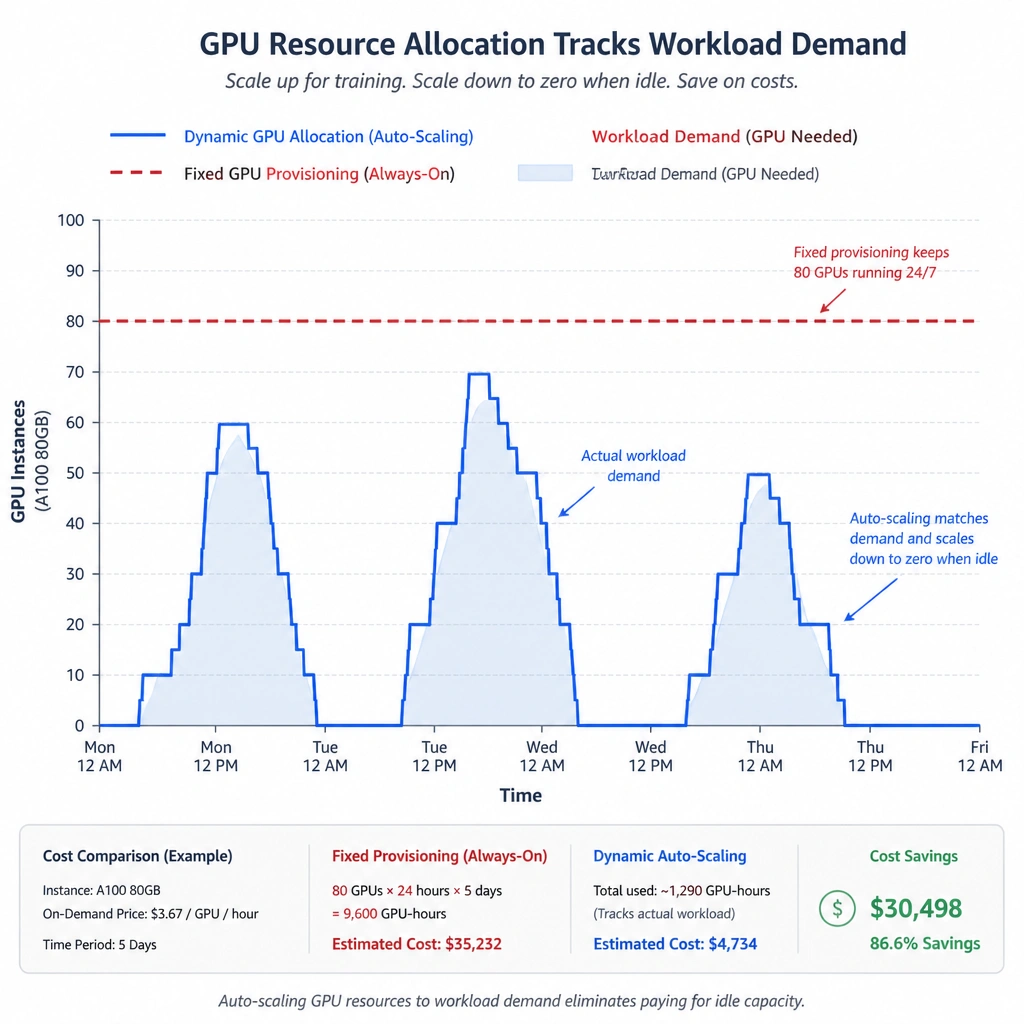Click the 'Actual workload demand' annotation text
Image resolution: width=1024 pixels, height=1024 pixels.
tap(633, 466)
